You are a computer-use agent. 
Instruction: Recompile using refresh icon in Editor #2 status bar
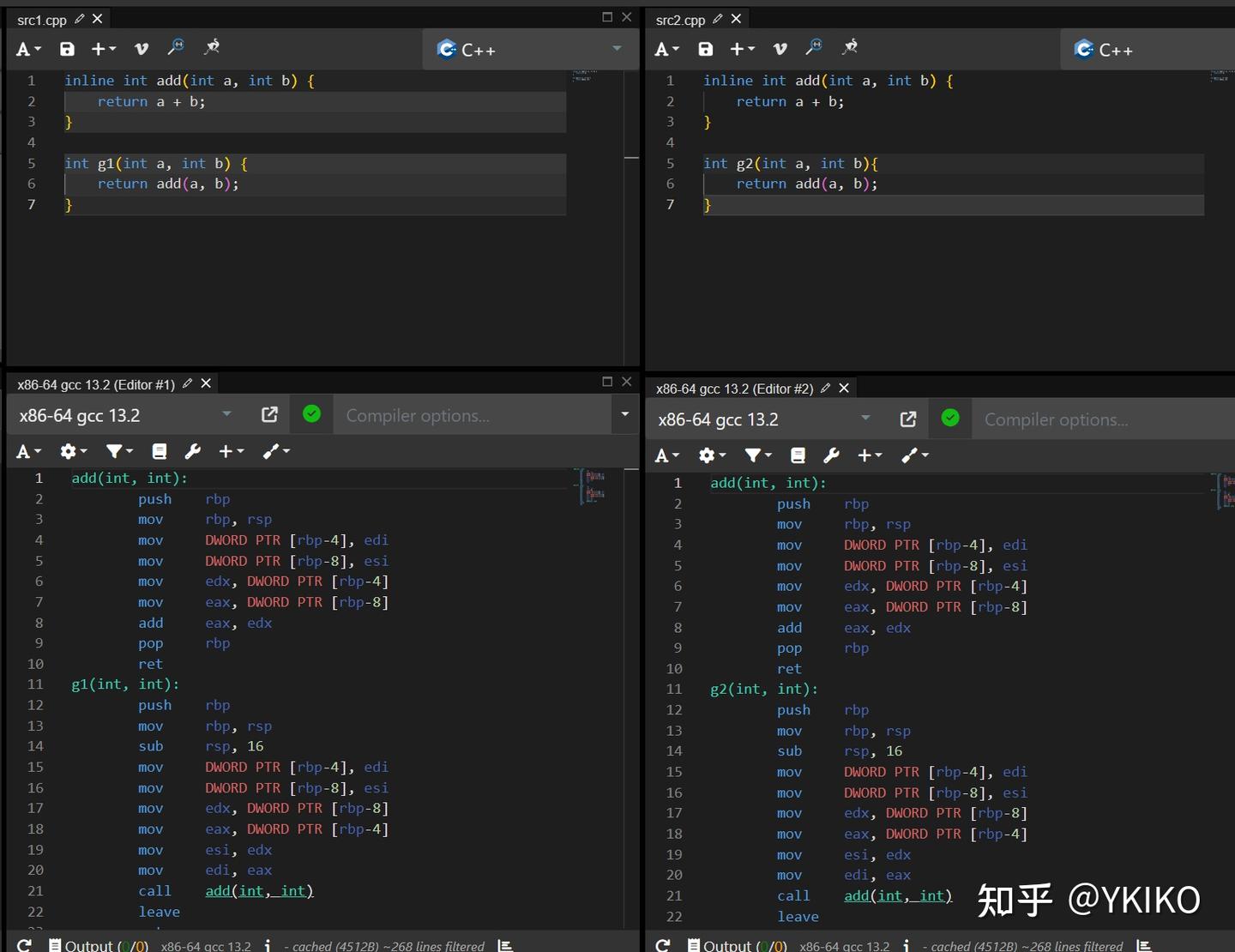[x=663, y=944]
